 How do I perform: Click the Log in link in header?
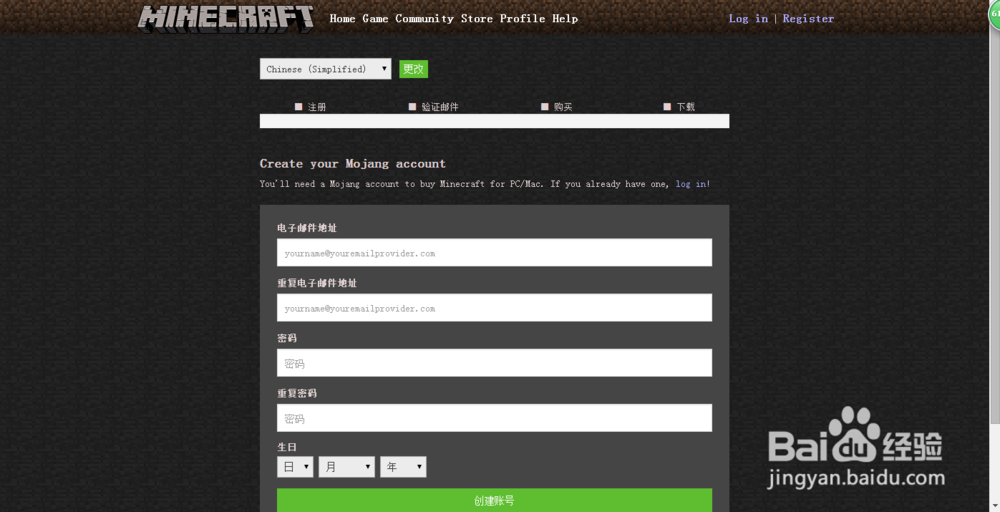click(x=748, y=18)
